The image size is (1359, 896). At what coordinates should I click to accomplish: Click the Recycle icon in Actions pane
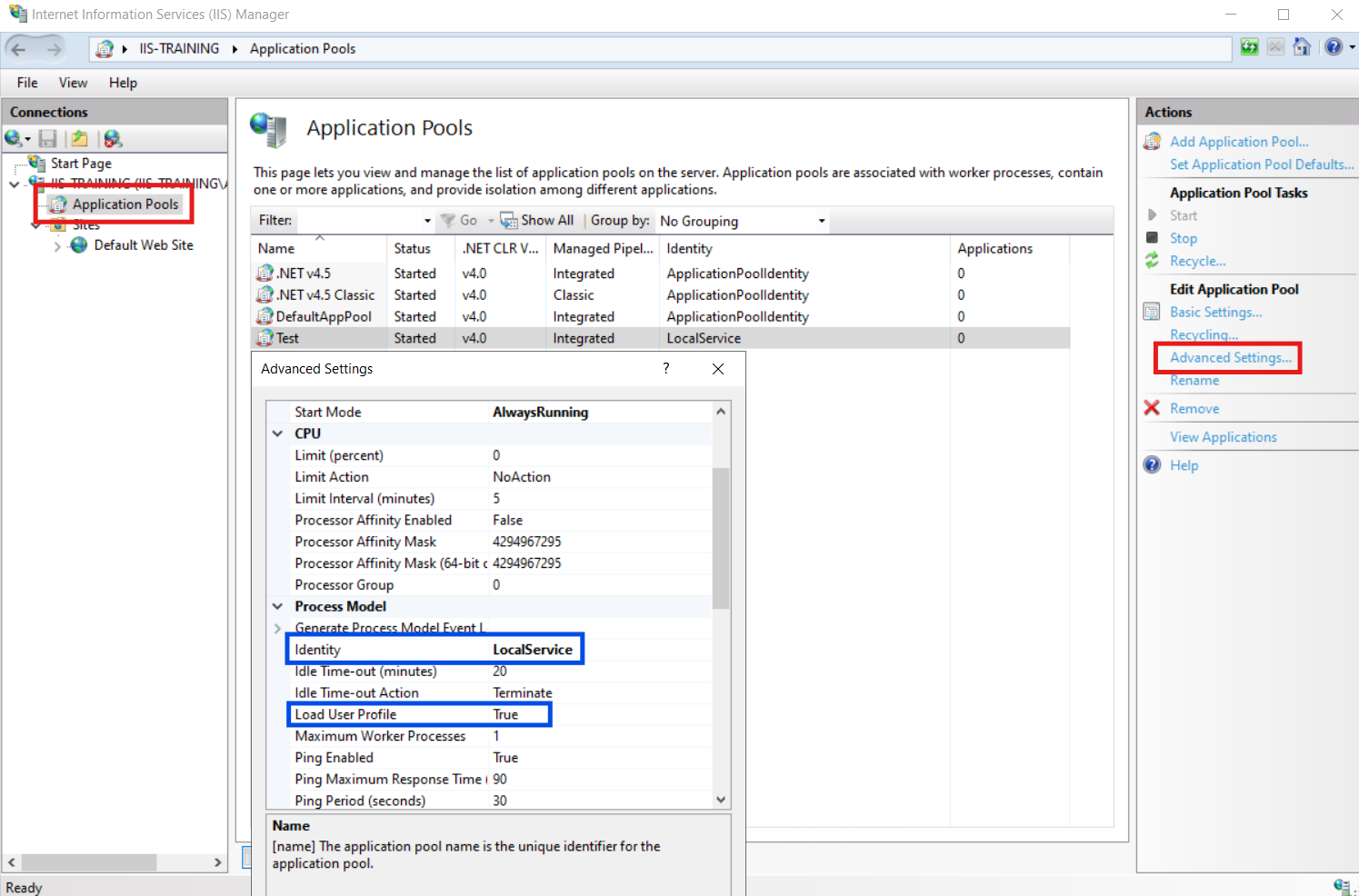point(1152,261)
